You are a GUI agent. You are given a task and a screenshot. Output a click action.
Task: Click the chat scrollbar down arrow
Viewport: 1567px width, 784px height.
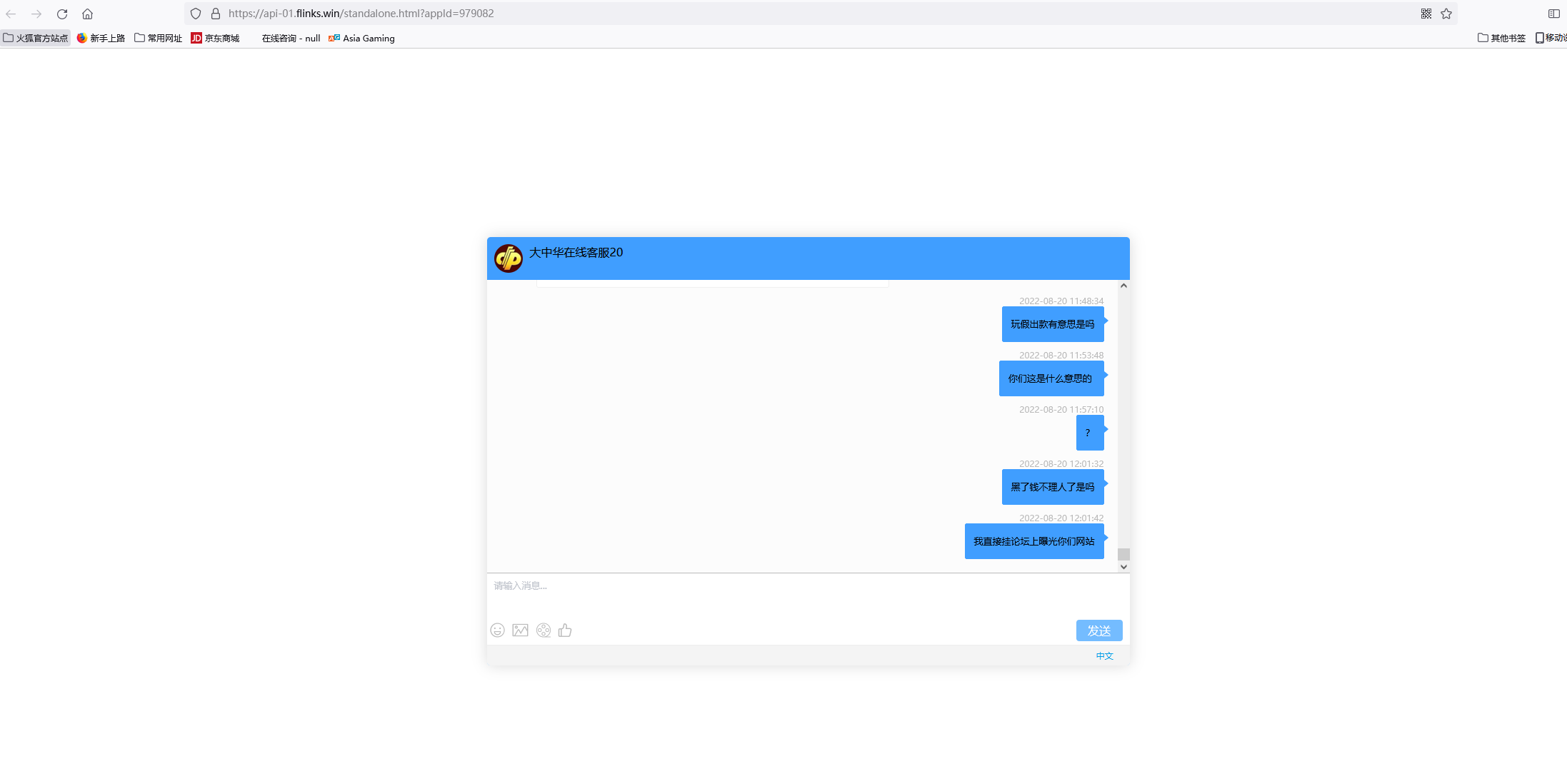(1123, 567)
